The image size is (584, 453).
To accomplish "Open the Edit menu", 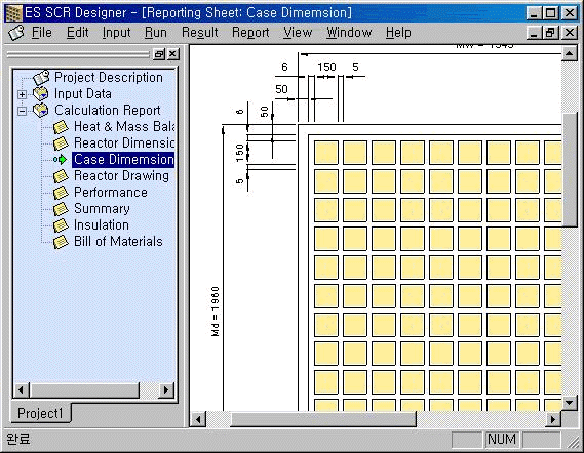I will pyautogui.click(x=77, y=33).
